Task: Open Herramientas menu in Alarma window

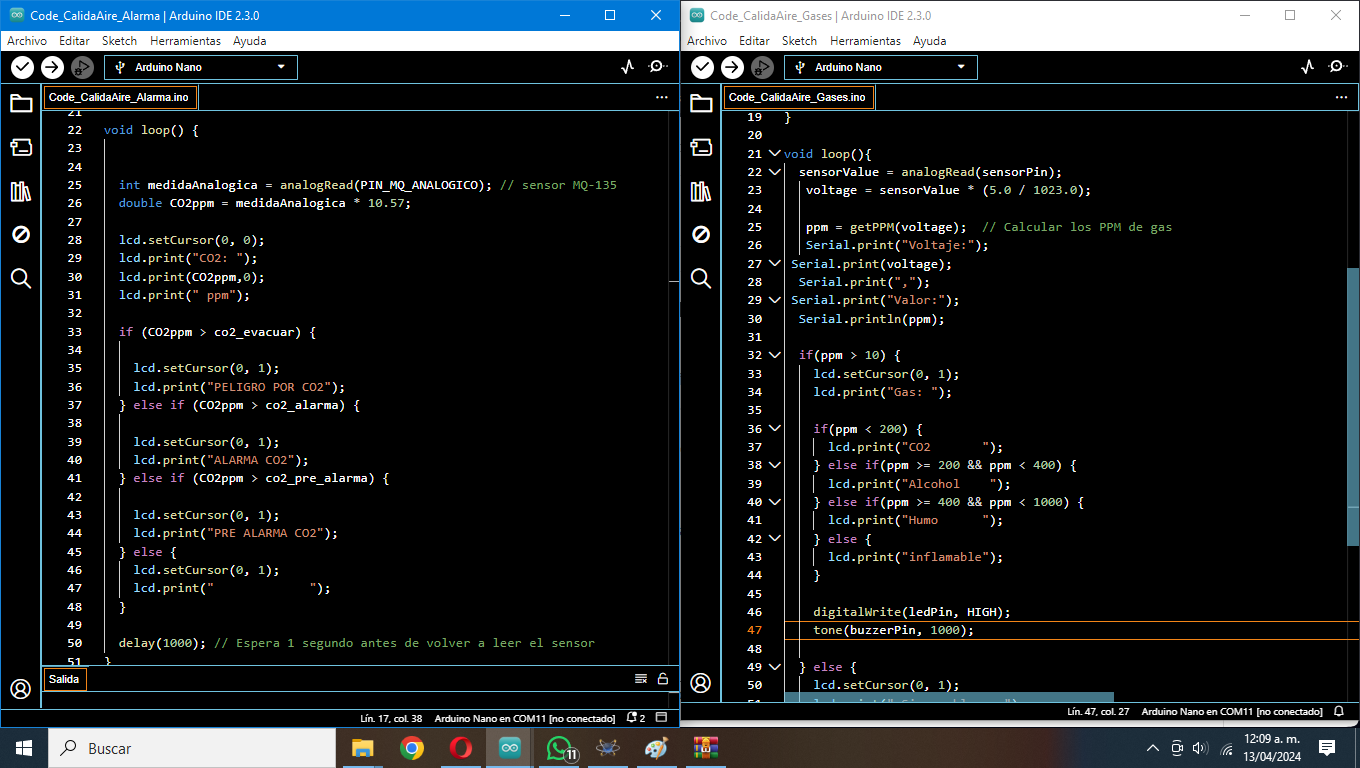Action: pos(185,41)
